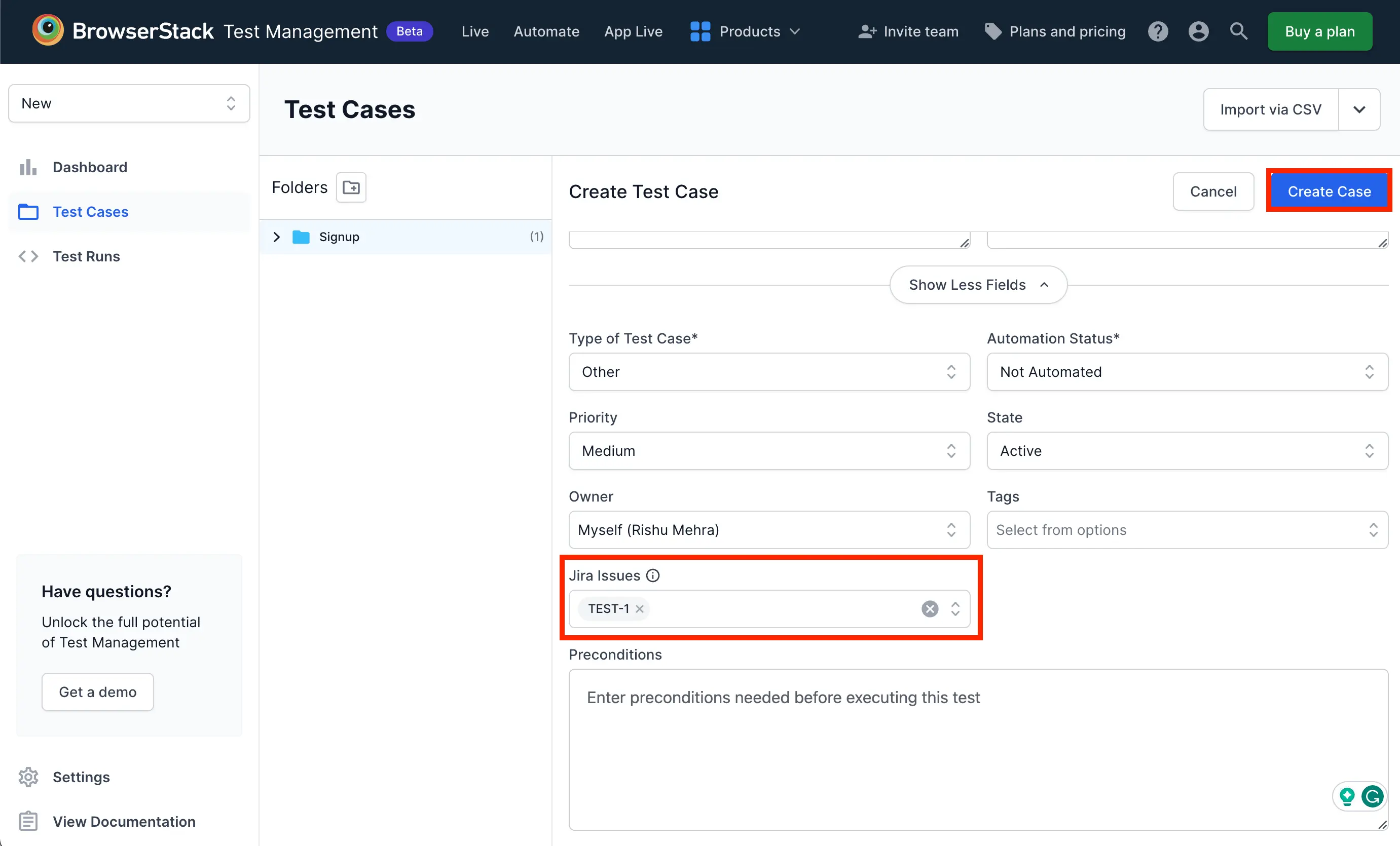This screenshot has width=1400, height=846.
Task: Click the Create Case button
Action: 1330,191
